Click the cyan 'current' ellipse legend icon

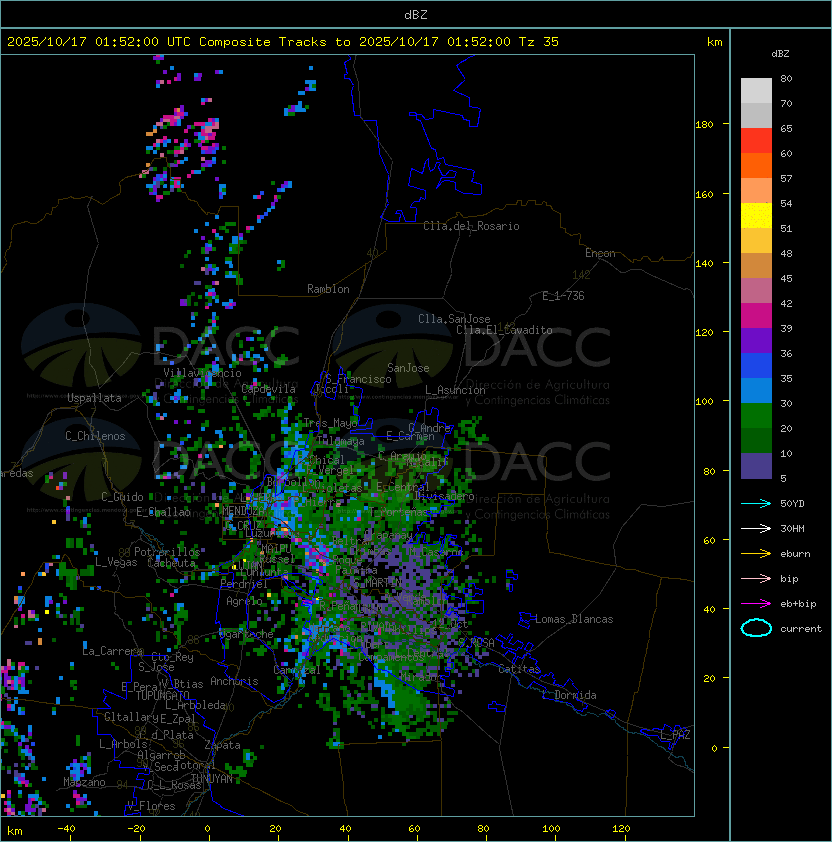click(x=756, y=628)
